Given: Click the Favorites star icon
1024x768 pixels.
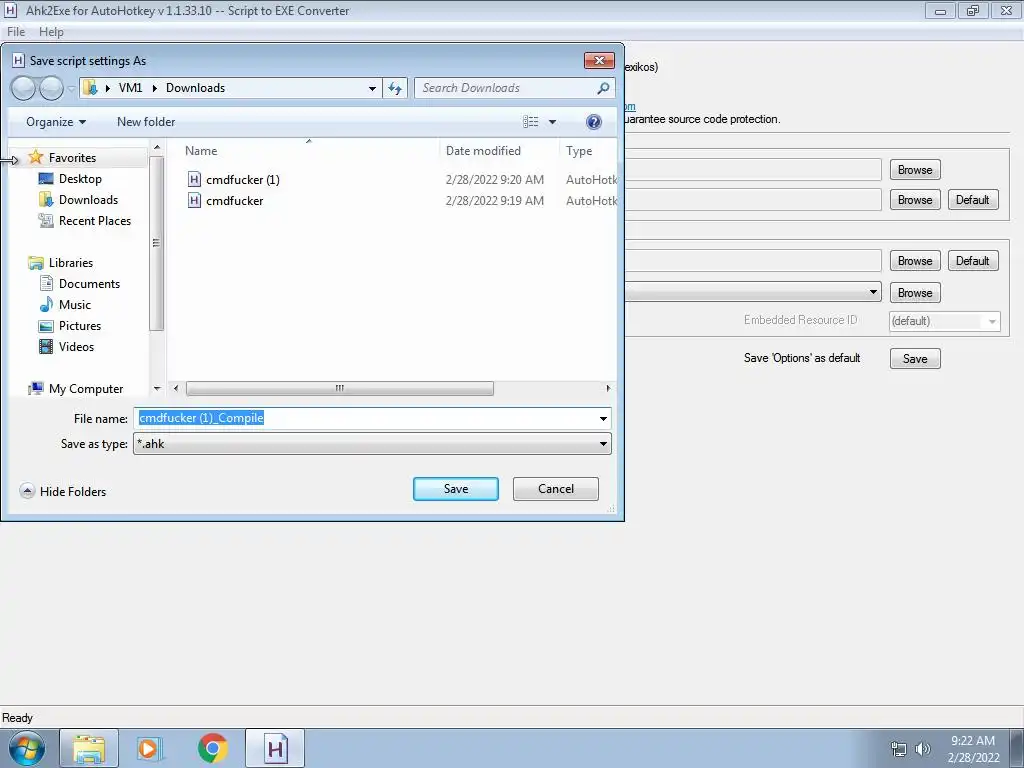Looking at the screenshot, I should pos(36,157).
